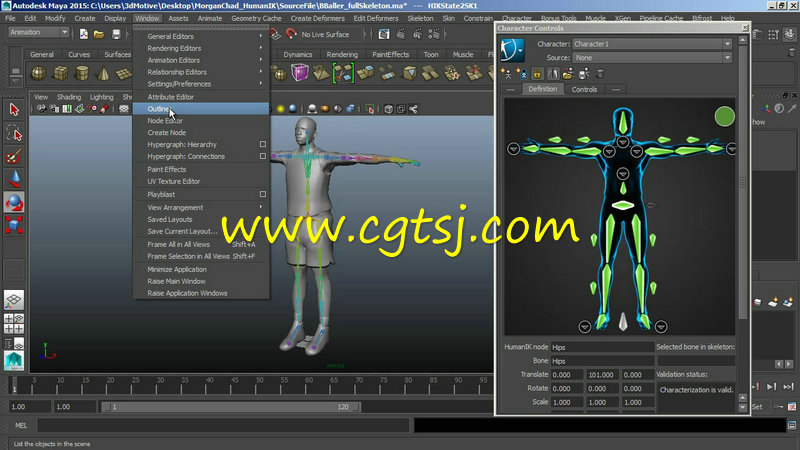Click the HumanIK node field showing Hips

tap(602, 347)
